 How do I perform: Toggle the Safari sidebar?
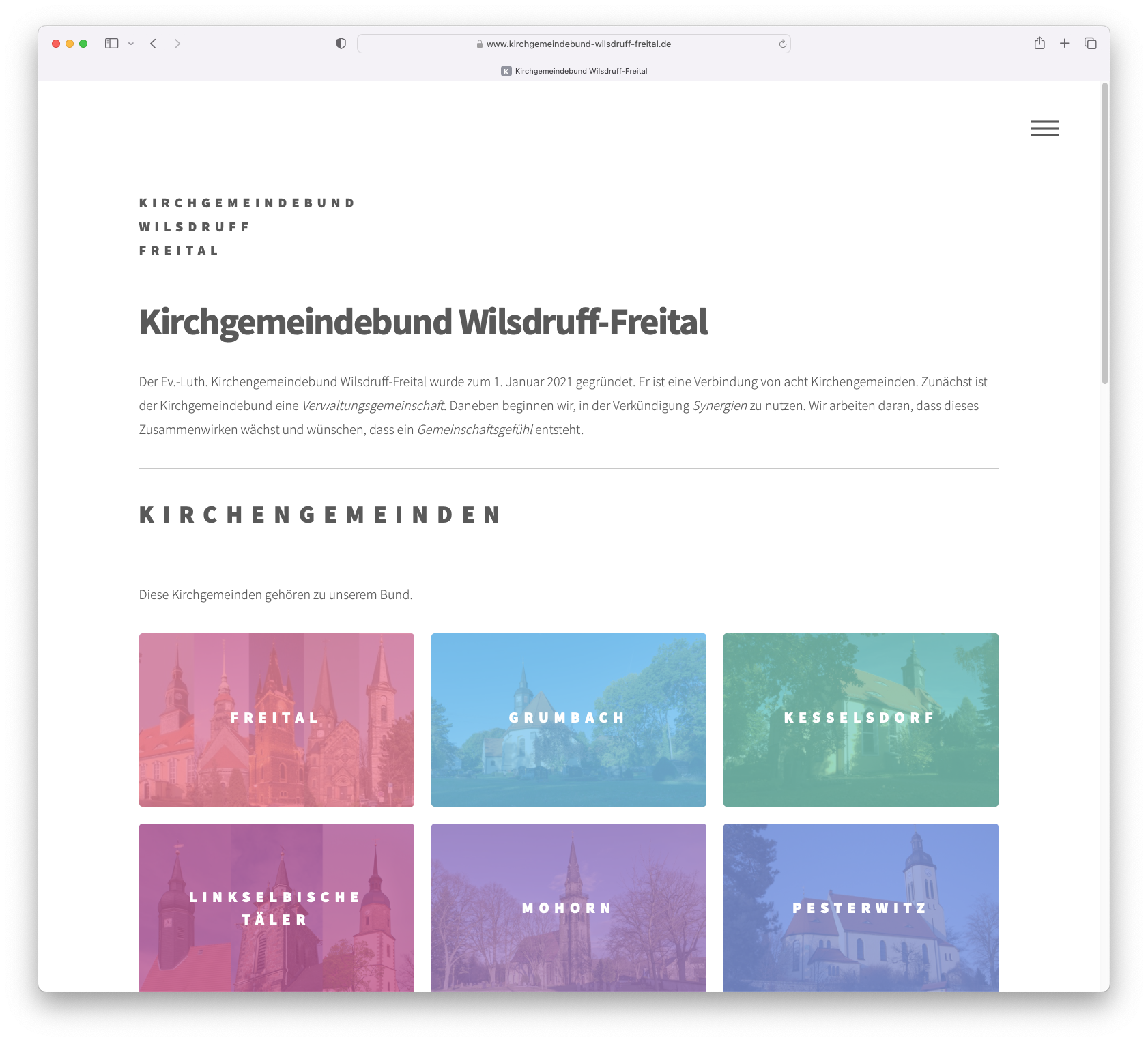coord(112,44)
